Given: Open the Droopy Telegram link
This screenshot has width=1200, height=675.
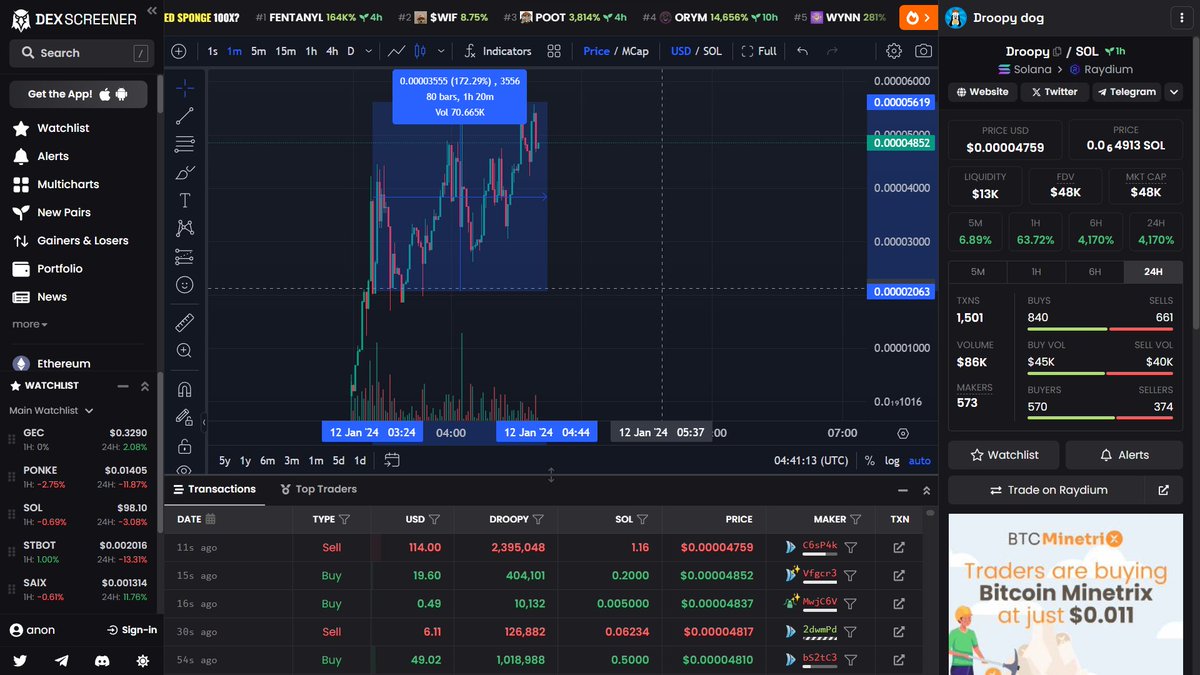Looking at the screenshot, I should tap(1126, 91).
